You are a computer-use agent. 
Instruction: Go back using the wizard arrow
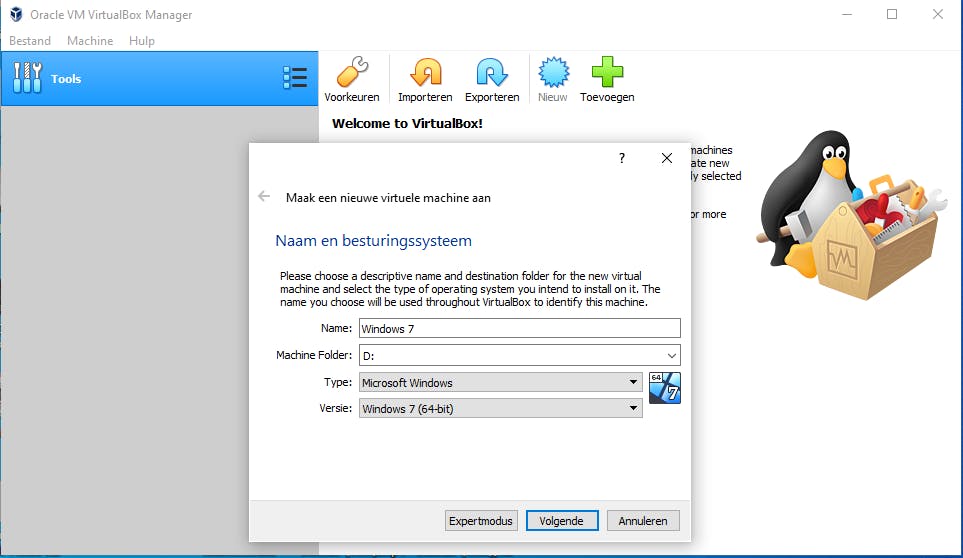[x=264, y=196]
